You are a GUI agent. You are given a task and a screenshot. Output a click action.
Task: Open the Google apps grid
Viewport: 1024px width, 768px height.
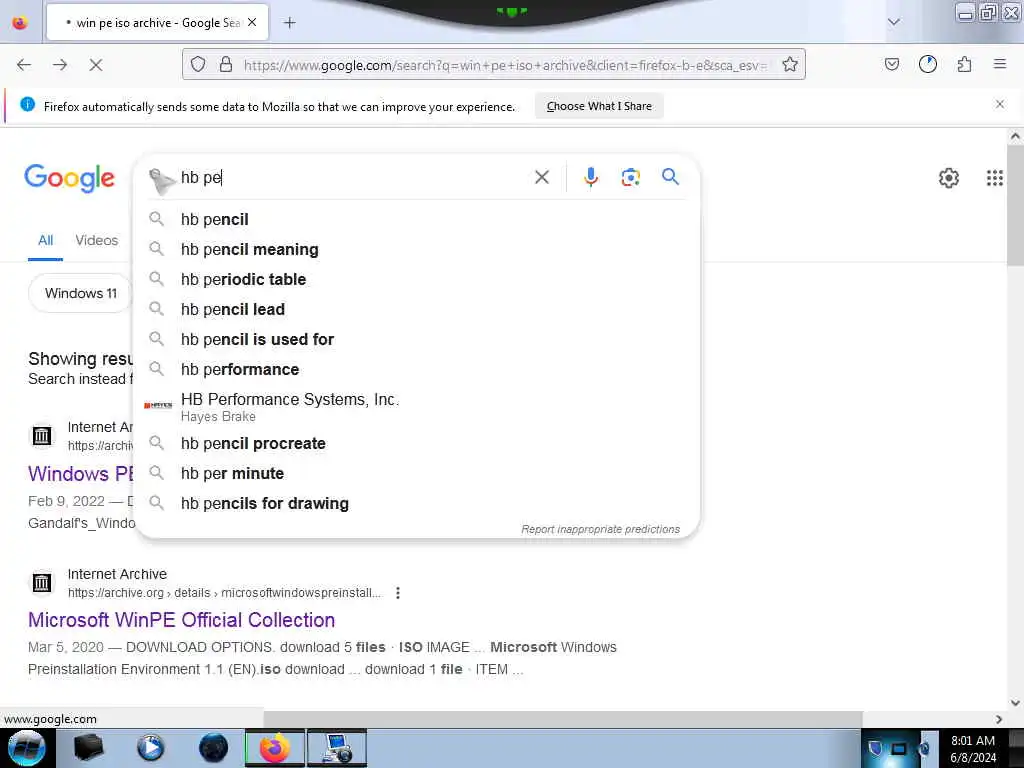(x=994, y=178)
